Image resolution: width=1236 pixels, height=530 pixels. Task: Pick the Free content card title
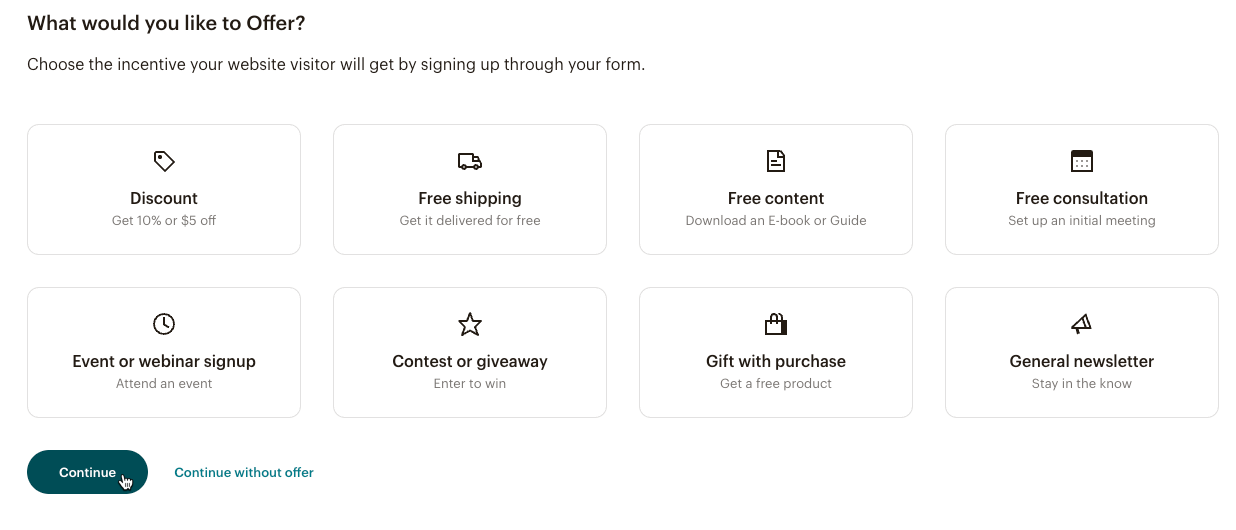[x=776, y=198]
